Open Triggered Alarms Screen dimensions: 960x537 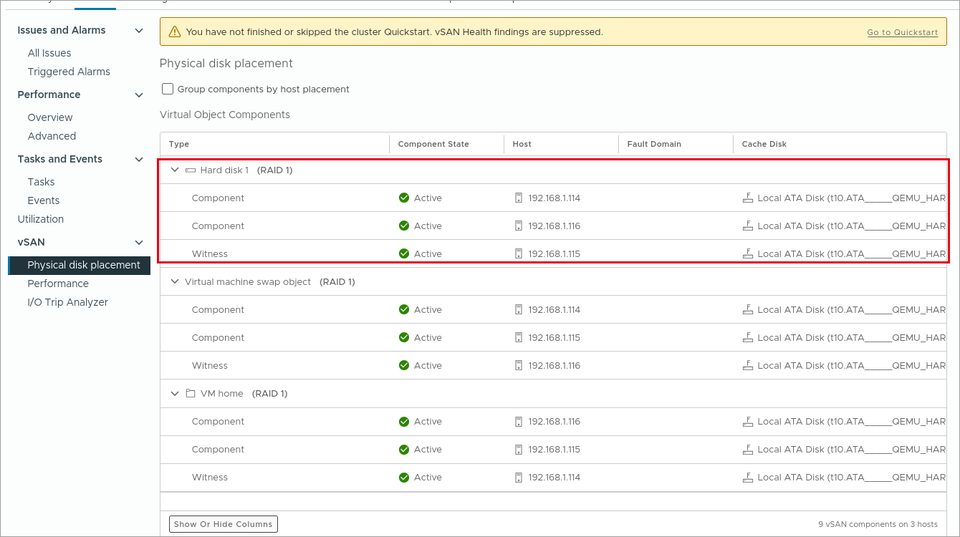69,72
